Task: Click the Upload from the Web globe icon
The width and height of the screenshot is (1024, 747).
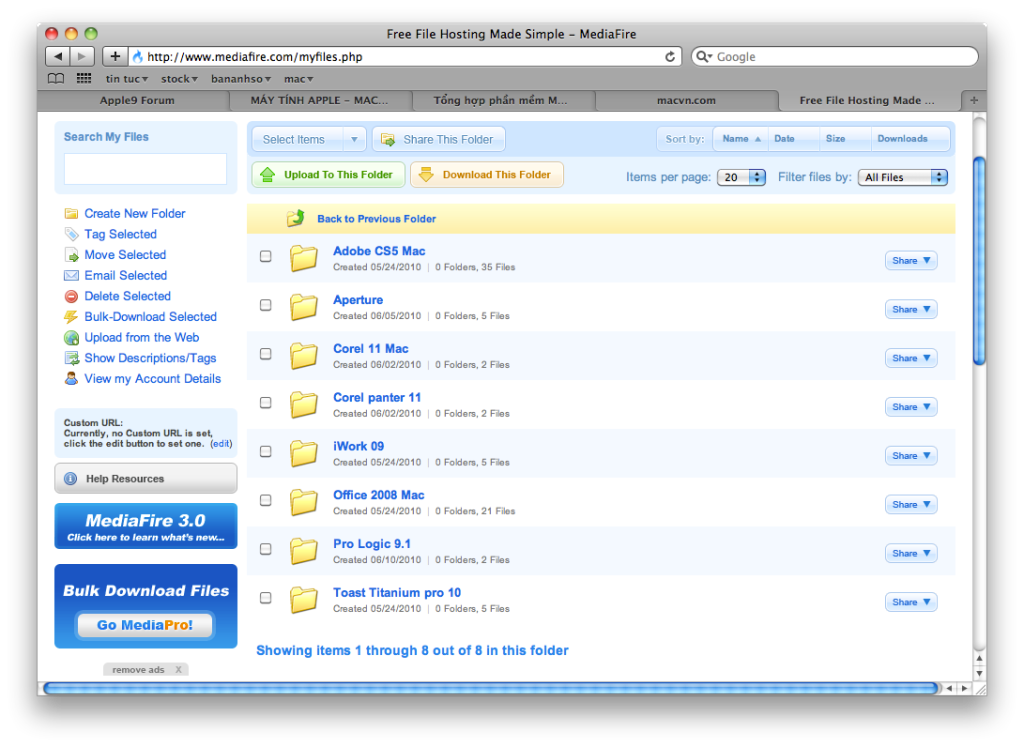Action: 71,338
